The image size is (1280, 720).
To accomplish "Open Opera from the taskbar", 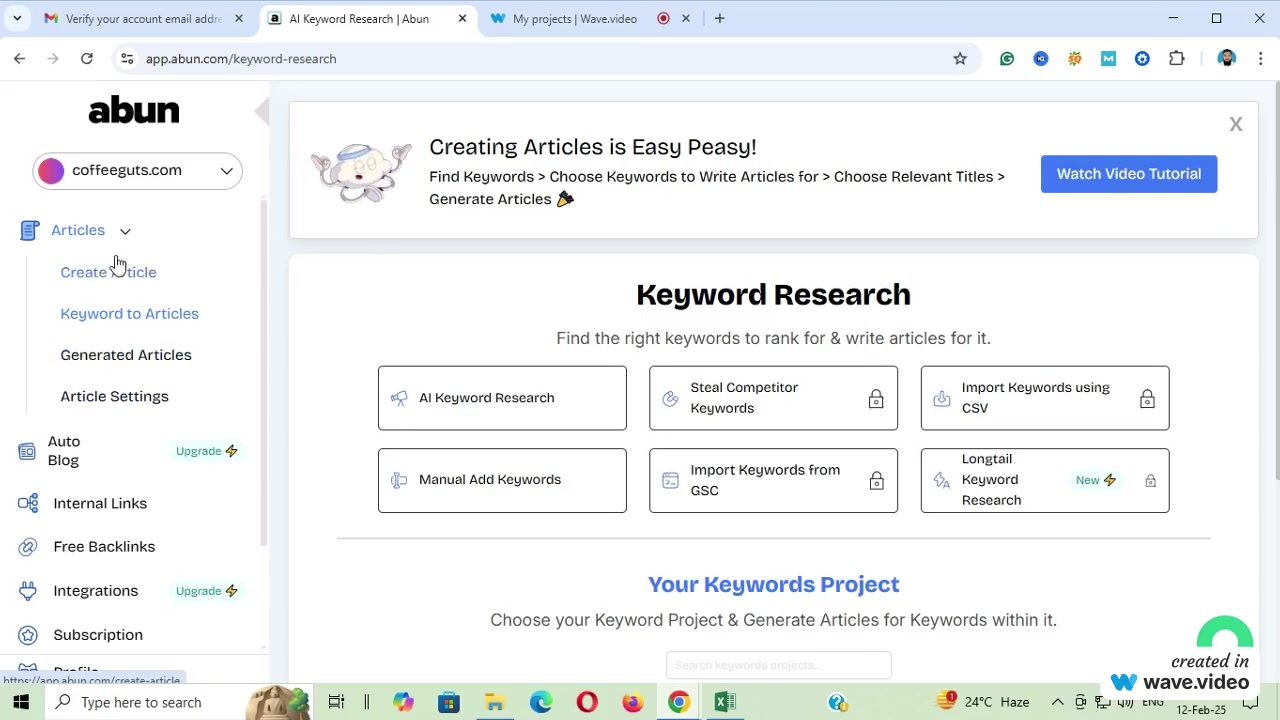I will [x=587, y=702].
